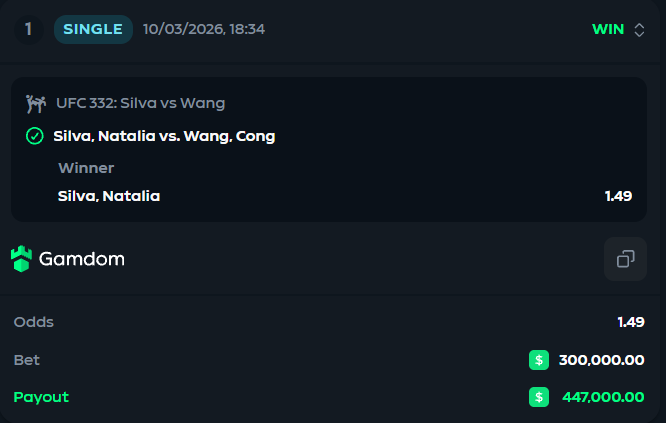Click the dollar icon beside Bet amount
The image size is (666, 423).
click(539, 360)
